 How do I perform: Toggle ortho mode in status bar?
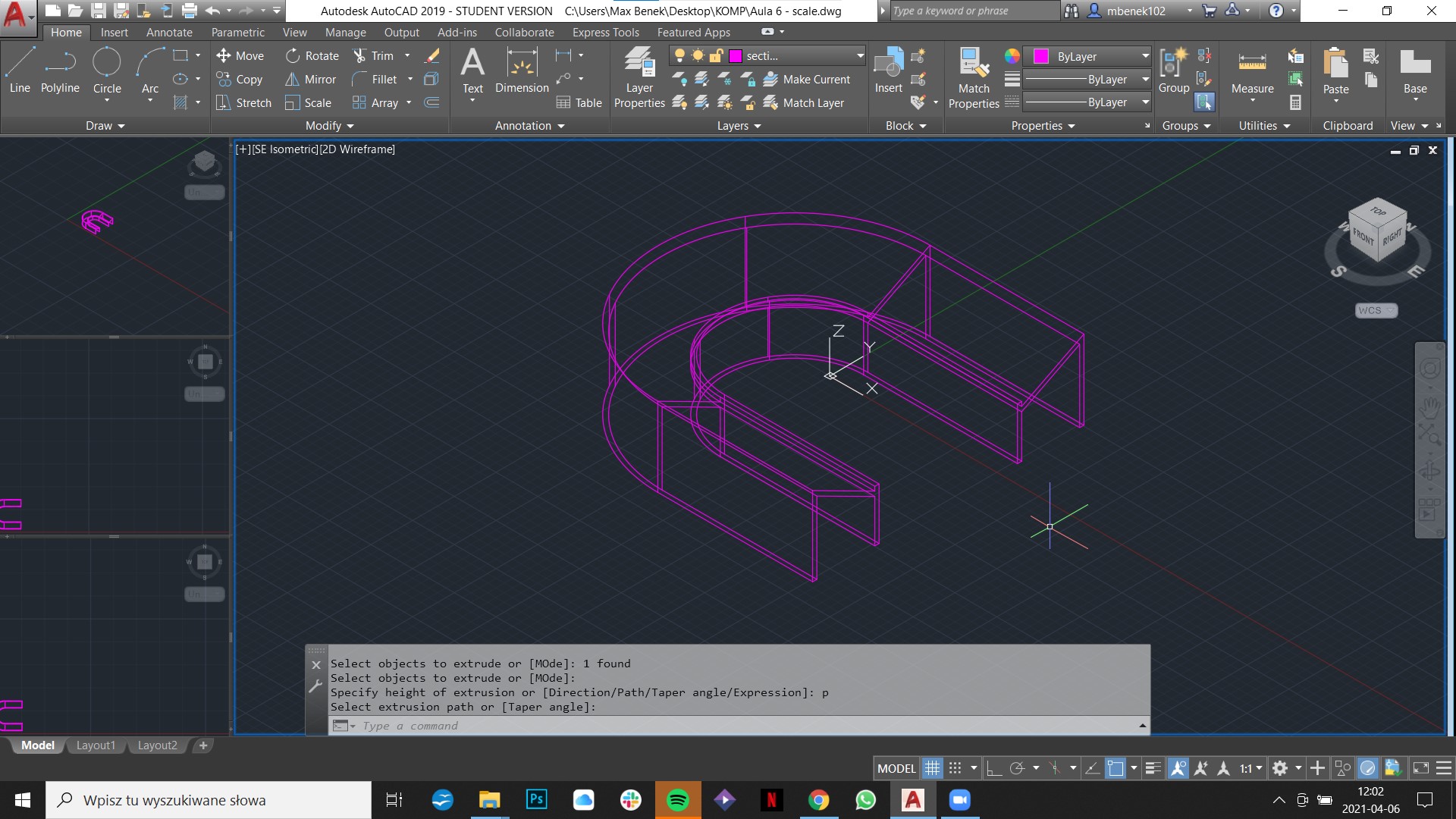pyautogui.click(x=993, y=768)
